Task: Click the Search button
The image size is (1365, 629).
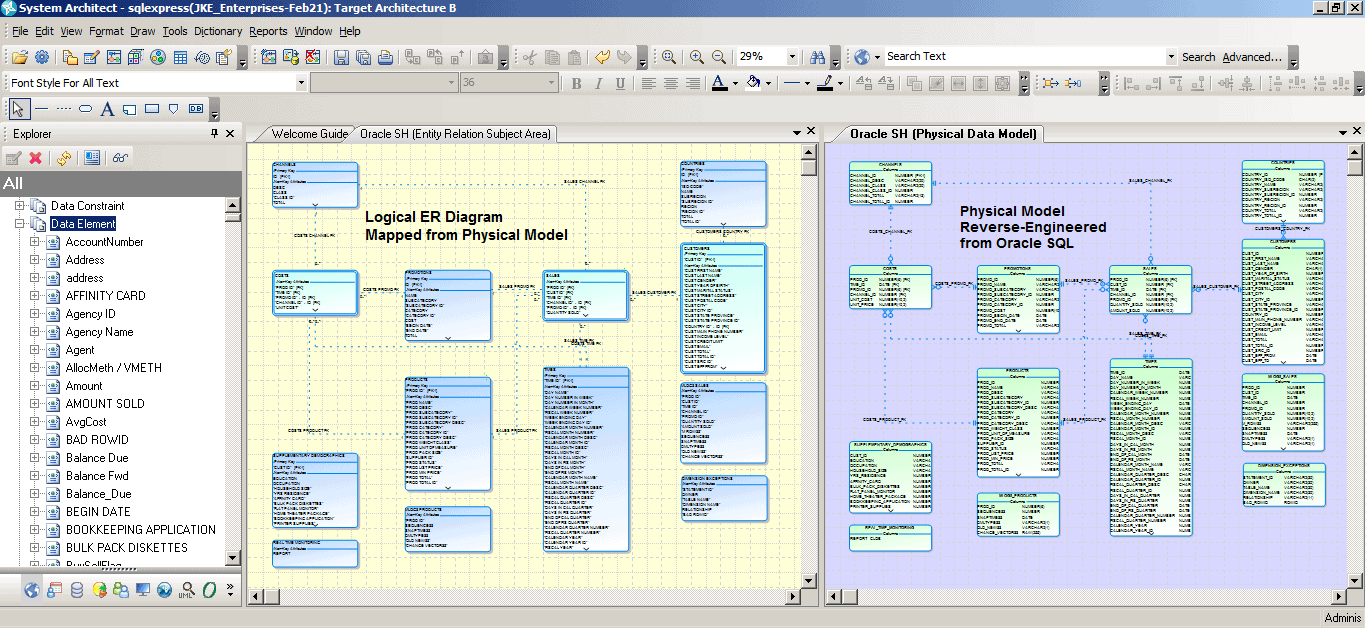Action: coord(1199,57)
